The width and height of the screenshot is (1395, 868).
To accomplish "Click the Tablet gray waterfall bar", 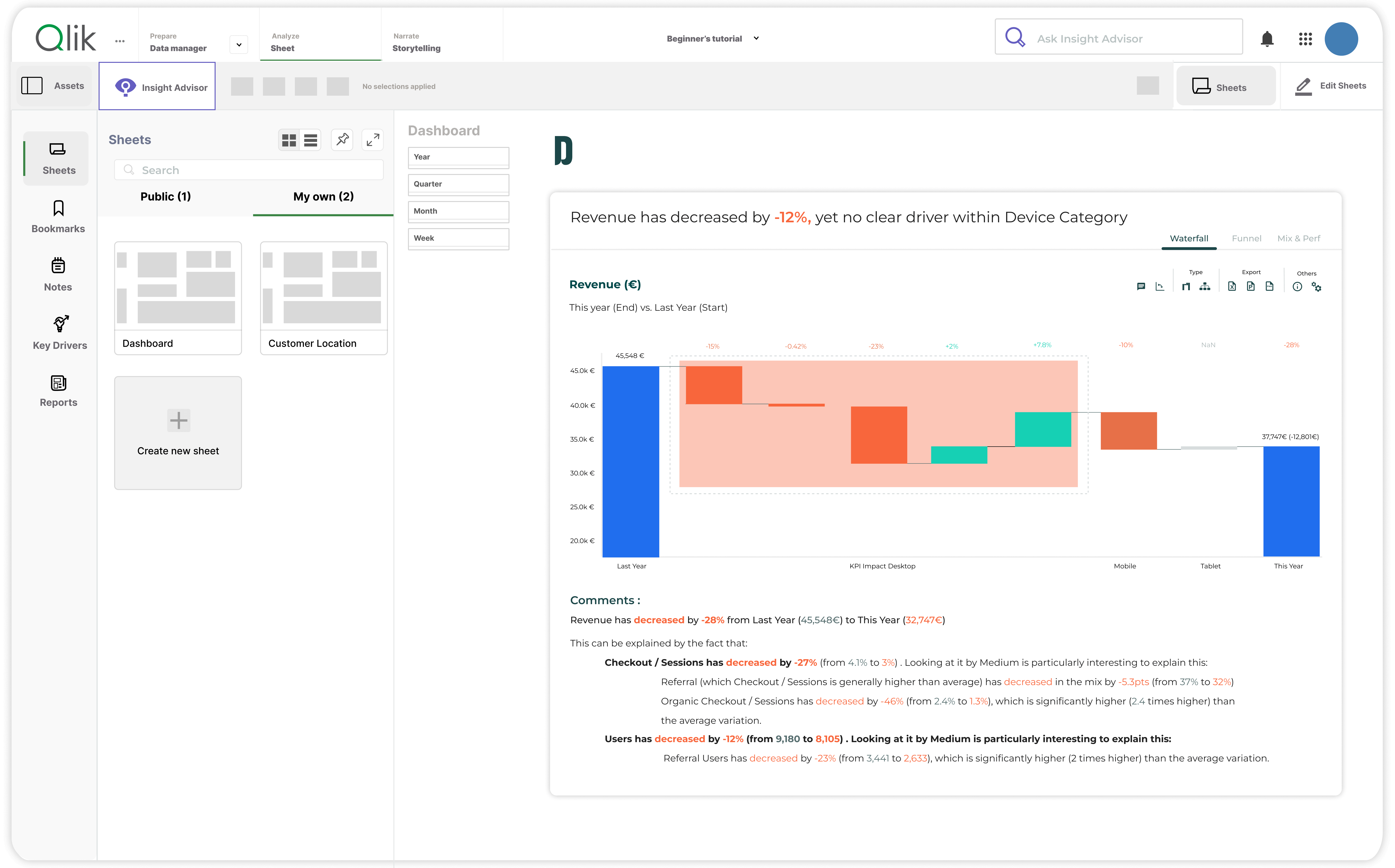I will click(x=1209, y=448).
